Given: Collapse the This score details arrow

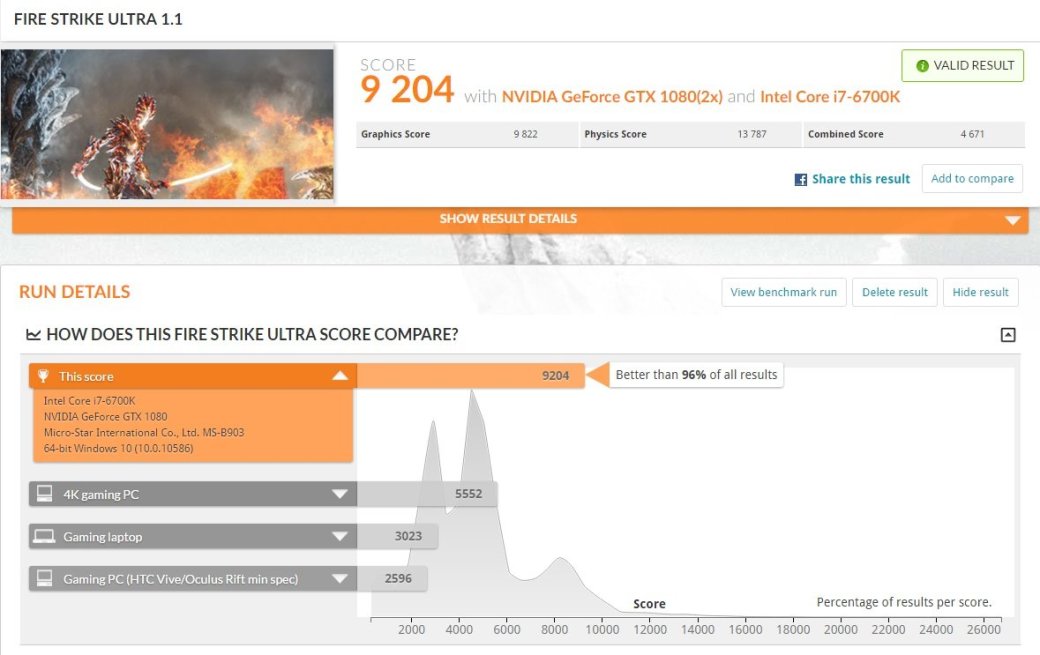Looking at the screenshot, I should click(340, 376).
